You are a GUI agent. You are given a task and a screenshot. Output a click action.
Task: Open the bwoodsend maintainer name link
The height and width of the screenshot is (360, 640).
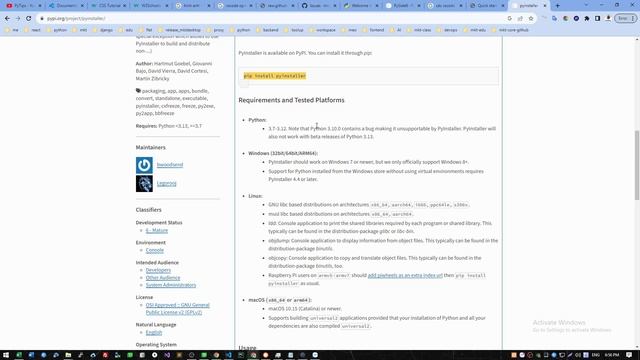click(170, 165)
